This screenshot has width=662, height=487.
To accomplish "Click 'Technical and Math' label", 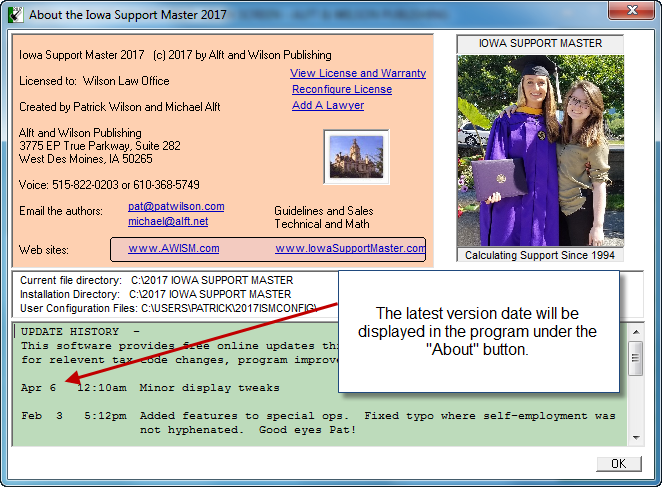I will click(x=322, y=224).
